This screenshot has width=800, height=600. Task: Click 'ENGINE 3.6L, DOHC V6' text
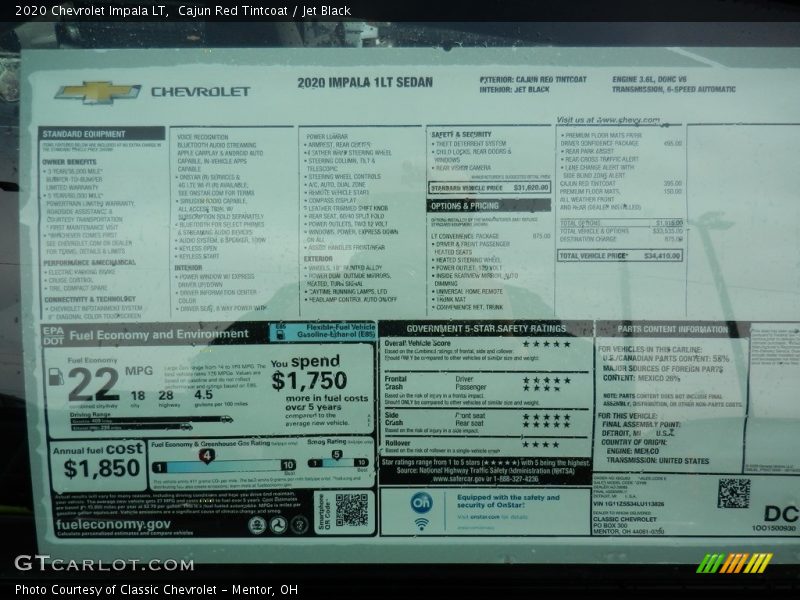pos(649,80)
